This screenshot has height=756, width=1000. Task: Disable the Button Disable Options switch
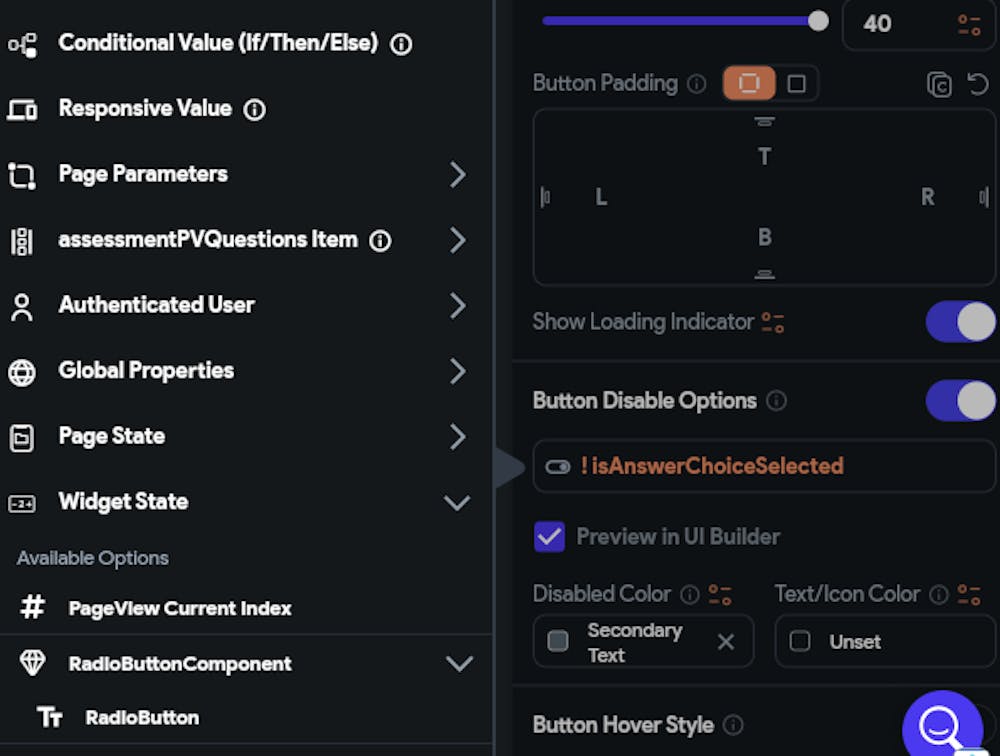click(x=960, y=401)
